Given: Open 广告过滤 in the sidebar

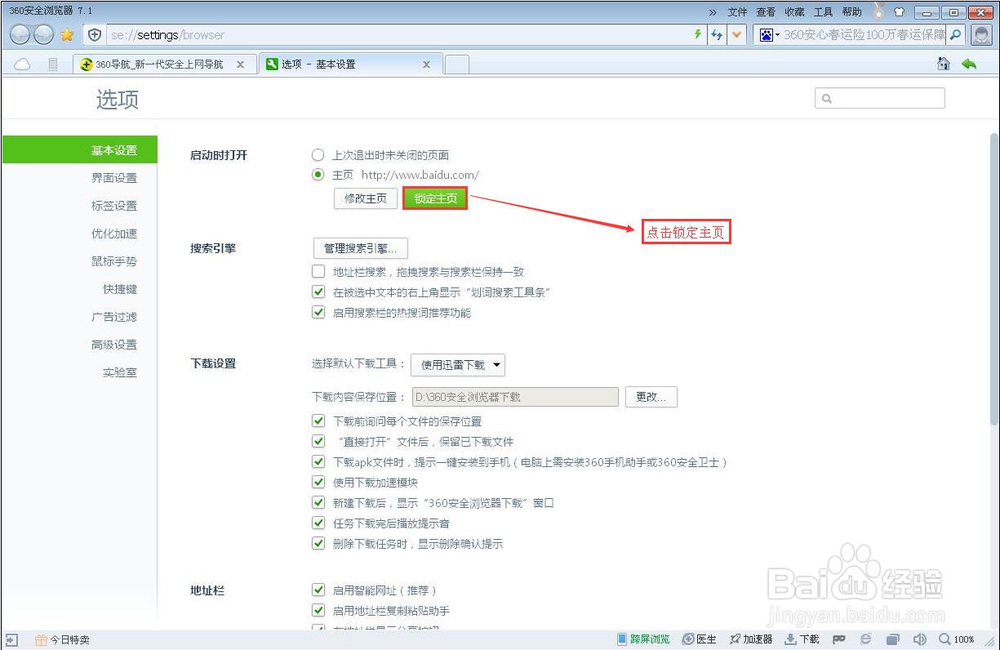Looking at the screenshot, I should click(x=114, y=317).
